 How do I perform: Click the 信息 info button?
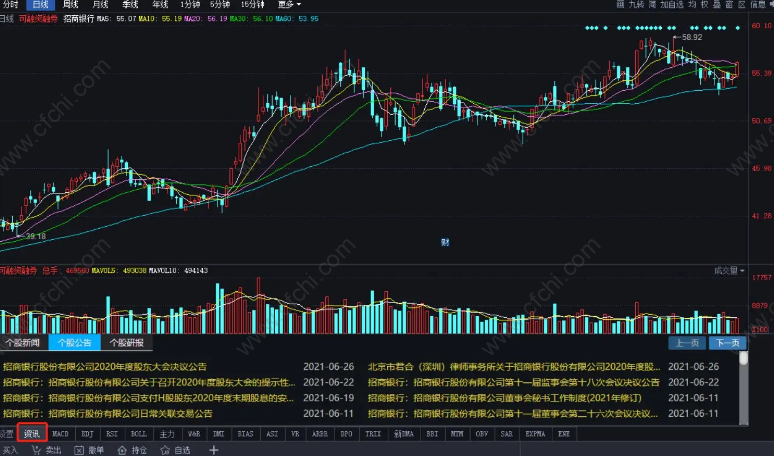758,4
